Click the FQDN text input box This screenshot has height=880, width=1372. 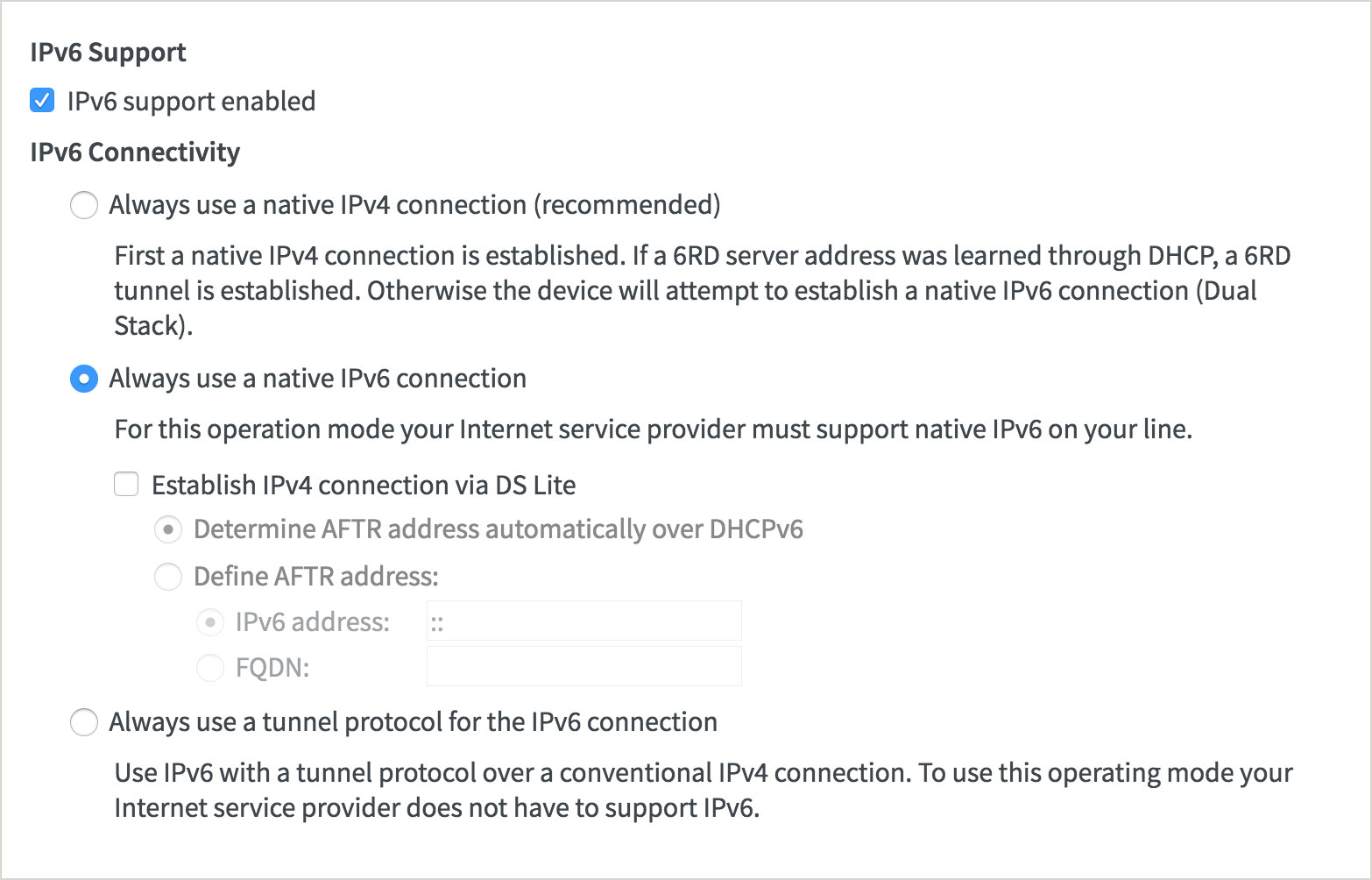583,666
